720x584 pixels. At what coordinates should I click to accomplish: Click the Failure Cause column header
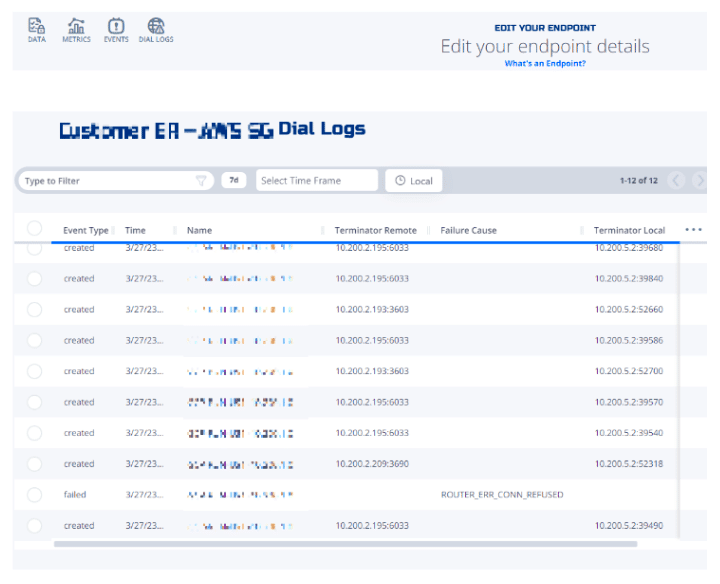pos(468,231)
